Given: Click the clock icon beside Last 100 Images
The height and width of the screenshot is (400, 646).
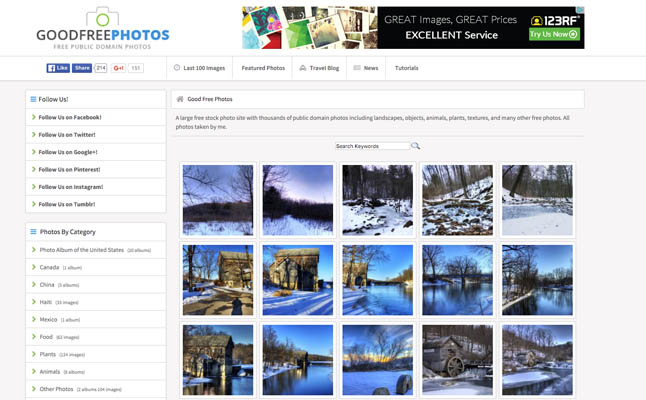Looking at the screenshot, I should click(x=177, y=68).
